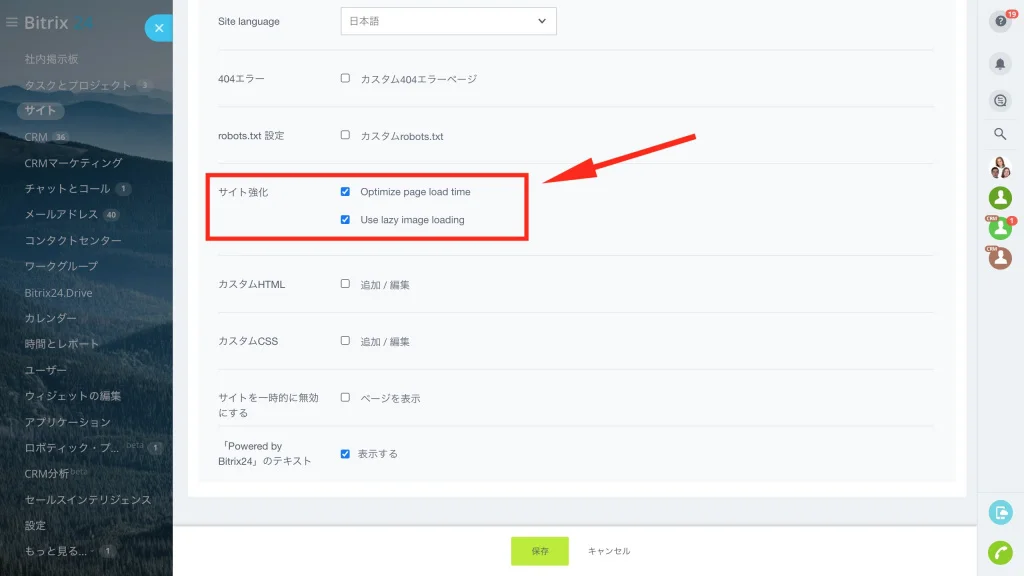Click the green 保存 button
Image resolution: width=1024 pixels, height=576 pixels.
(539, 551)
